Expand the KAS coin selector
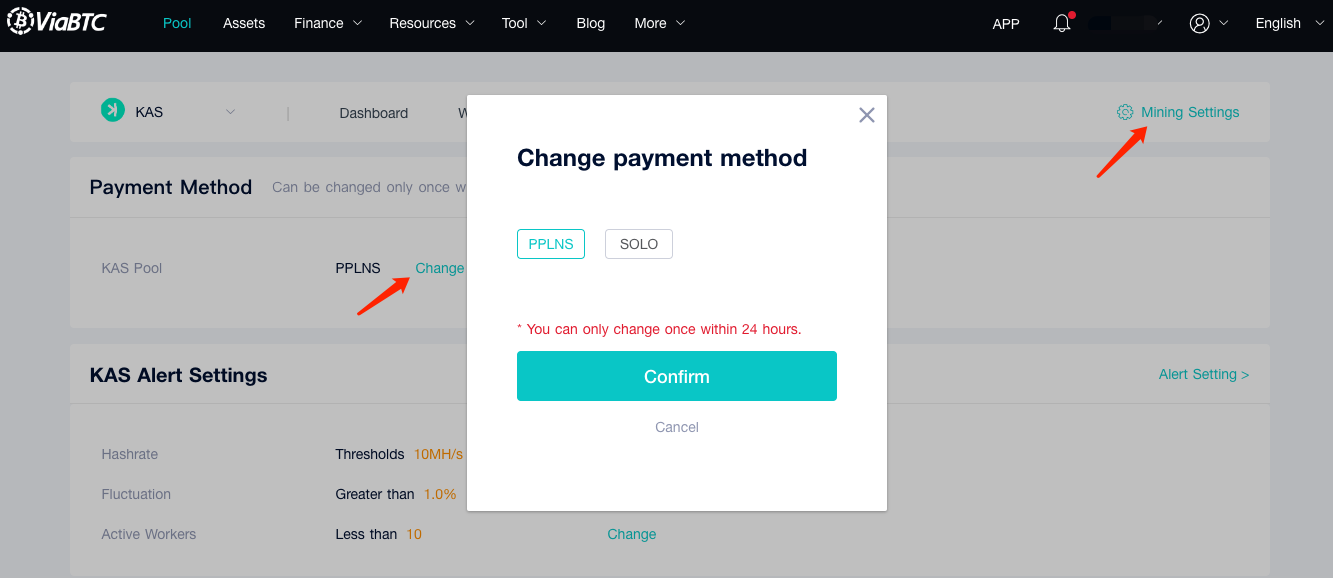 point(230,112)
